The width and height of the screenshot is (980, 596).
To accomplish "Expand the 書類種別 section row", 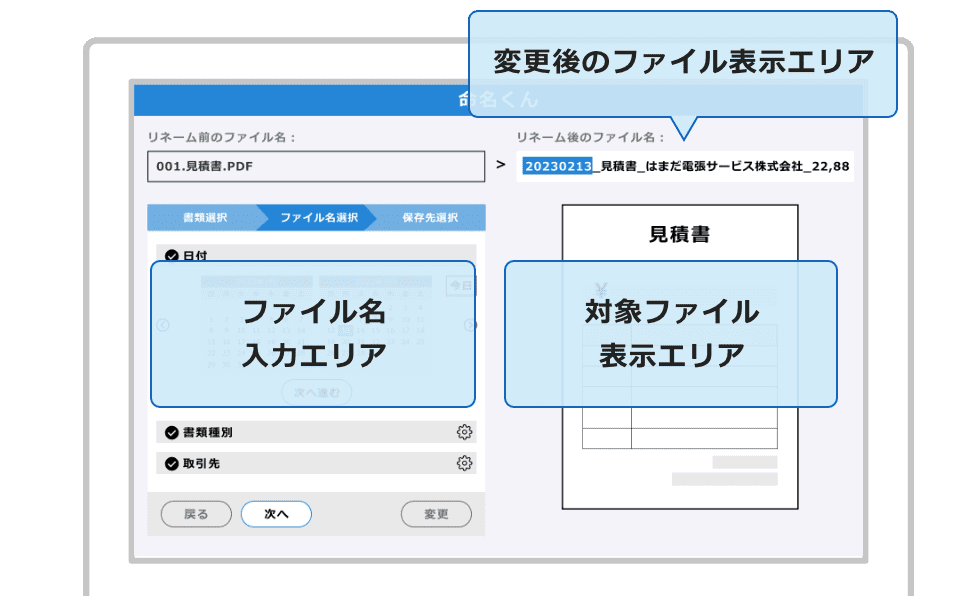I will 316,432.
